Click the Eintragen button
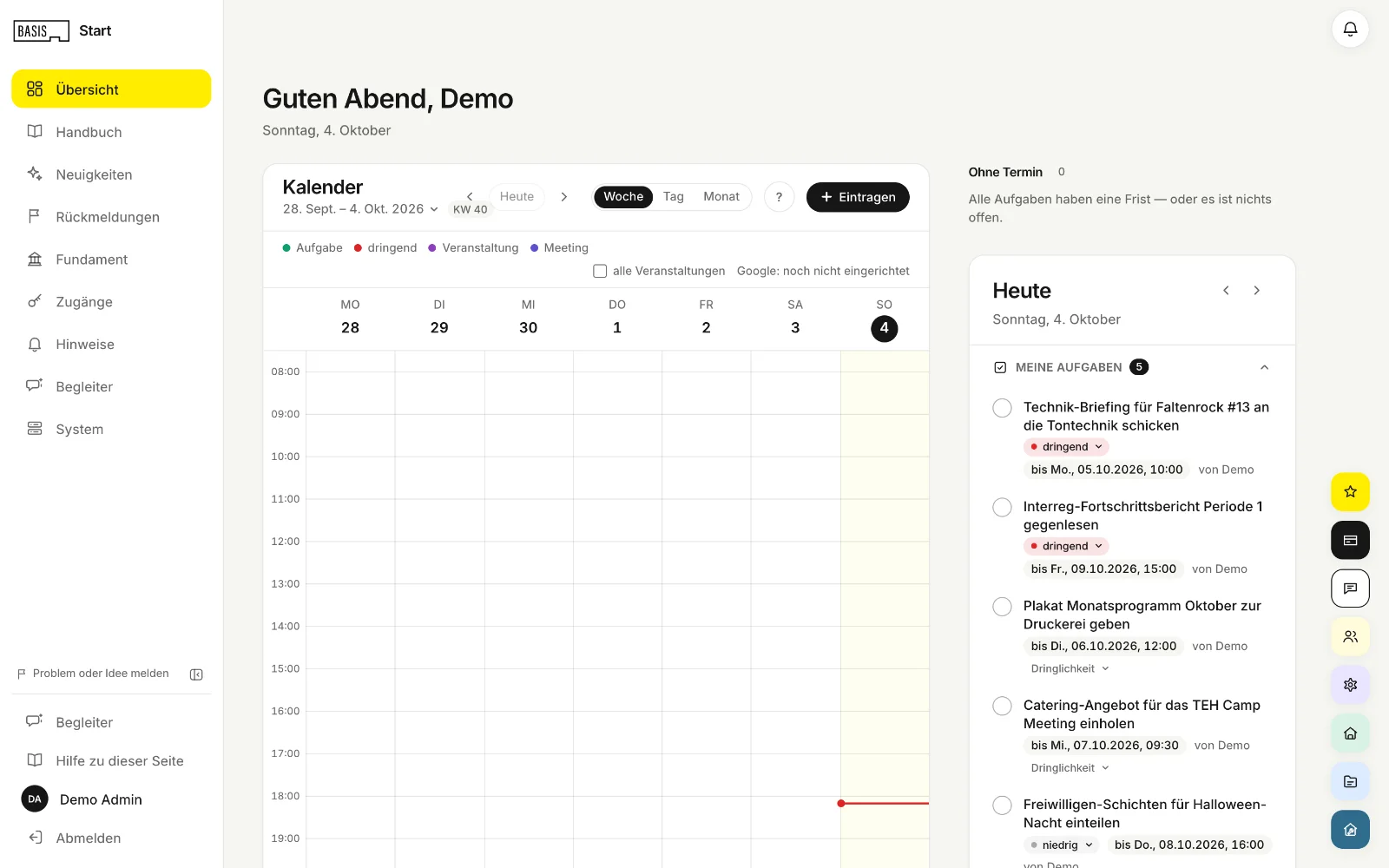The image size is (1389, 868). point(858,197)
